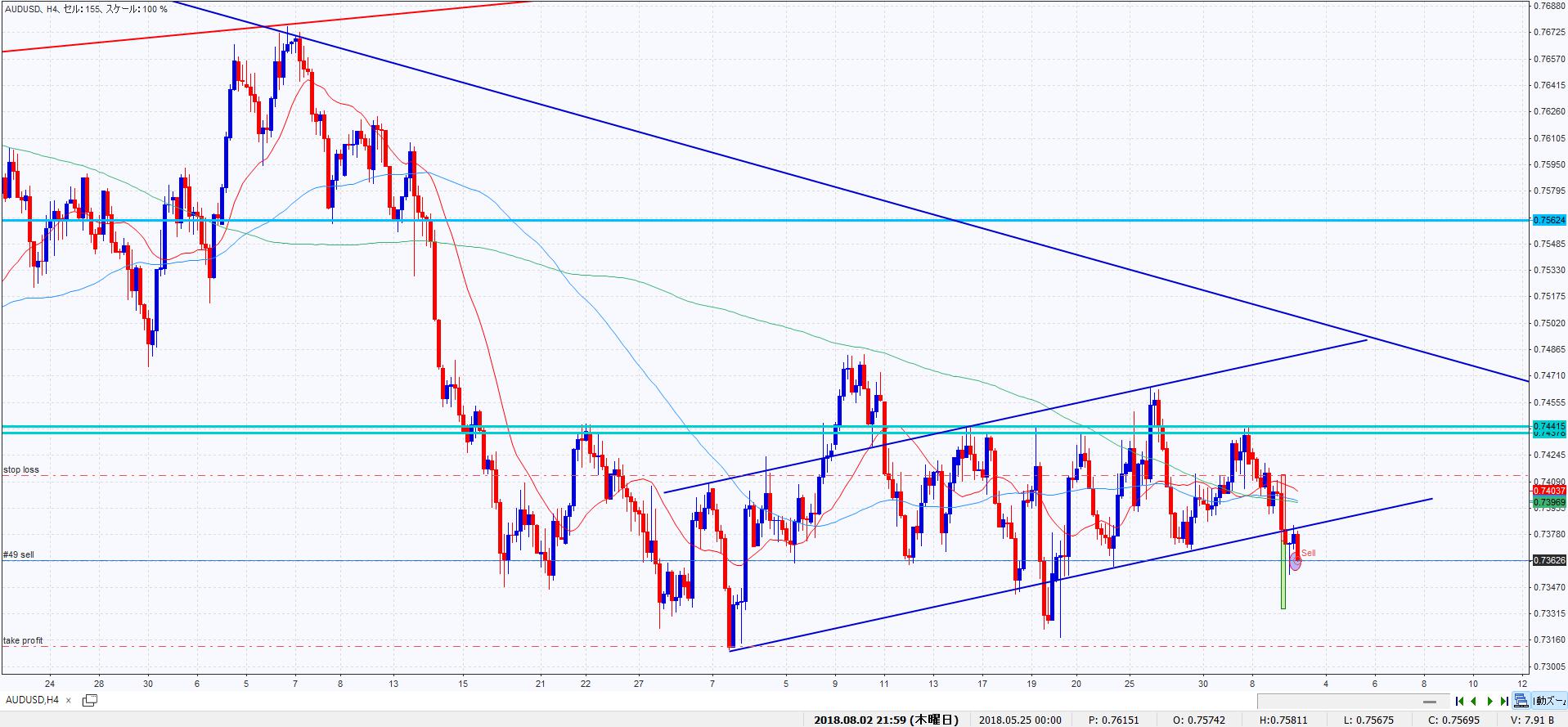Select the AUDUSD,H4 chart tab
The width and height of the screenshot is (1568, 727).
coord(32,700)
